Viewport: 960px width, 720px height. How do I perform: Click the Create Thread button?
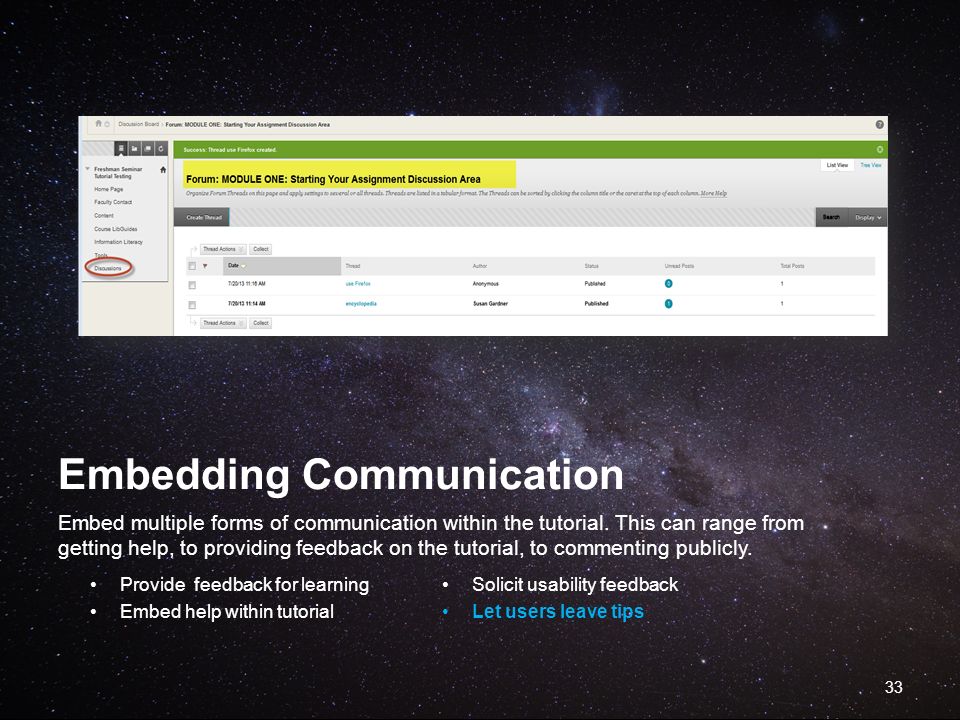[202, 217]
